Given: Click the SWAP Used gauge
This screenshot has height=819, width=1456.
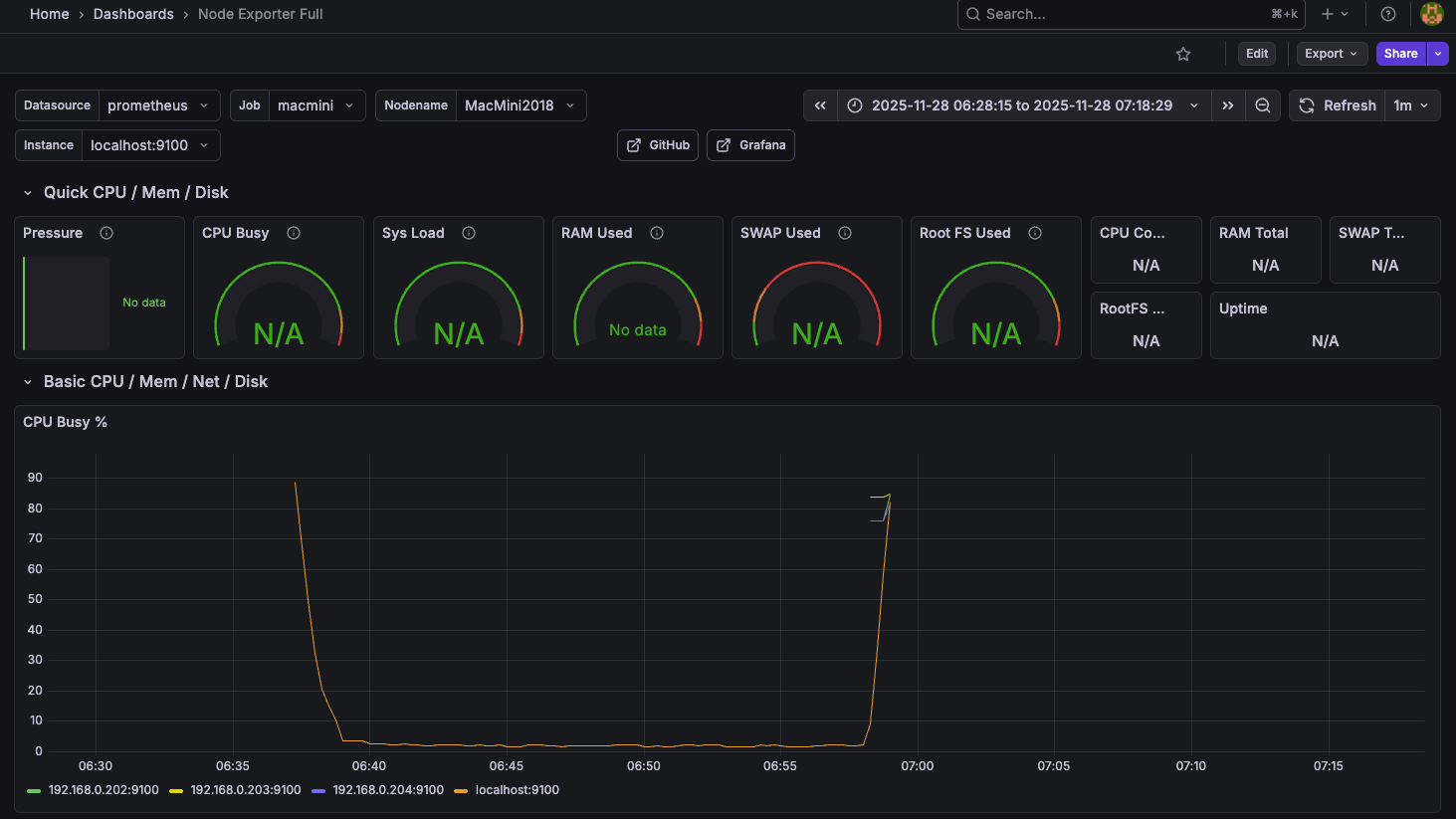Looking at the screenshot, I should (x=817, y=305).
